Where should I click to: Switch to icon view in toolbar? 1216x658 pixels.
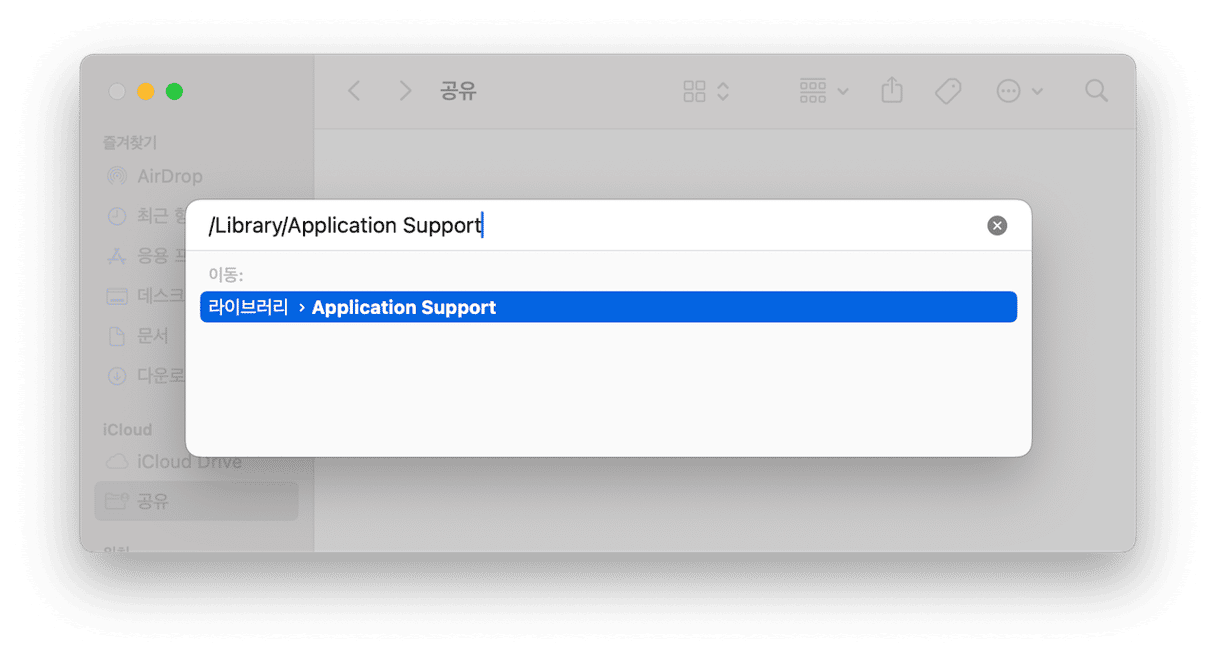click(694, 91)
